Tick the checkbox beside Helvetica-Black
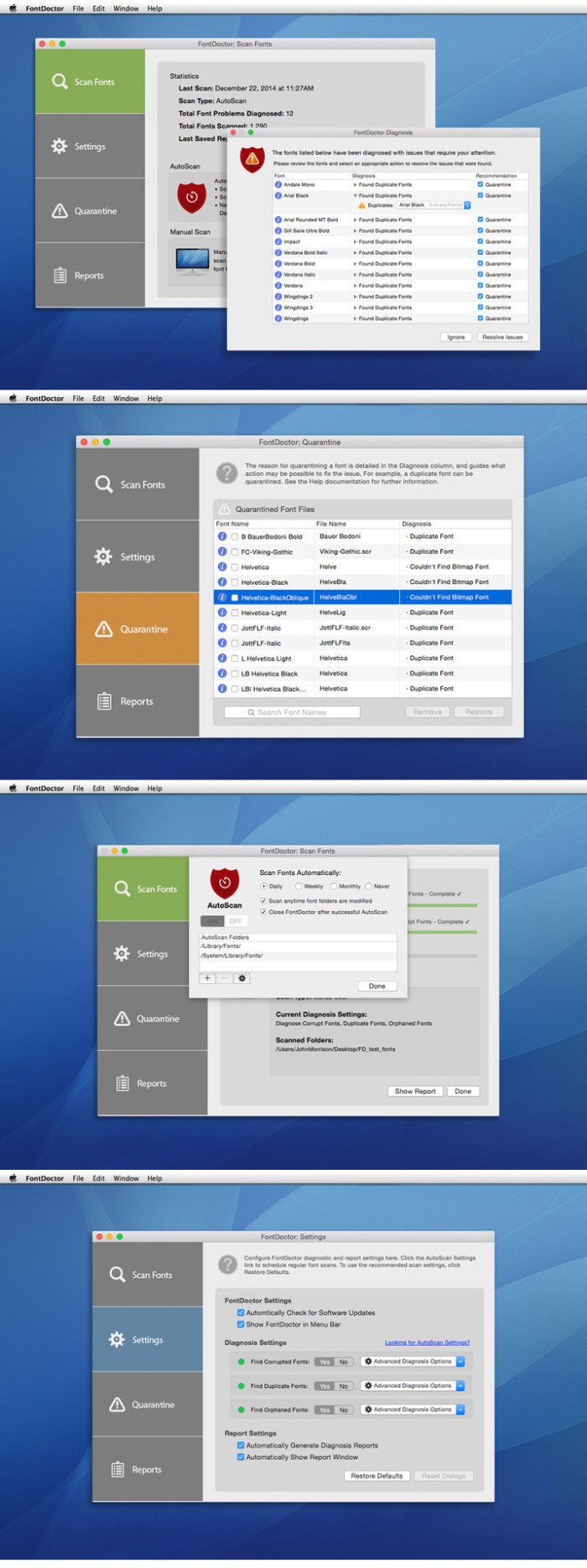 (235, 582)
